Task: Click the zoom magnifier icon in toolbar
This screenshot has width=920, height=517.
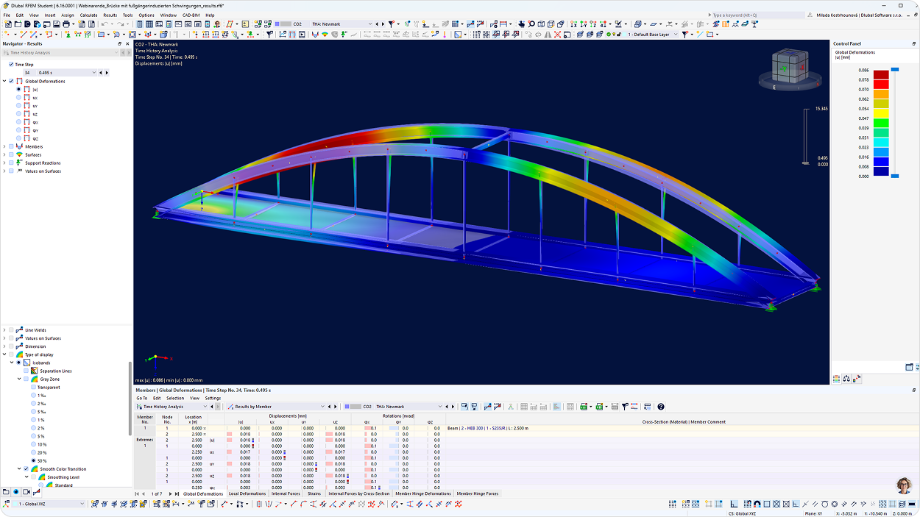Action: click(x=531, y=24)
